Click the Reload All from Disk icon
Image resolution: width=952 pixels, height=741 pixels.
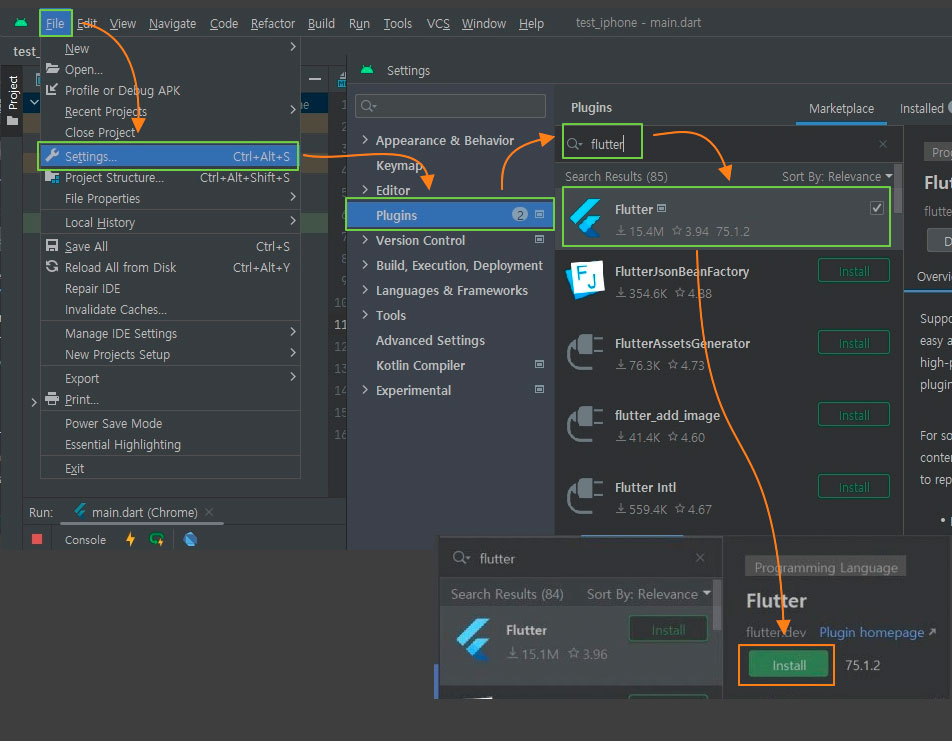52,267
